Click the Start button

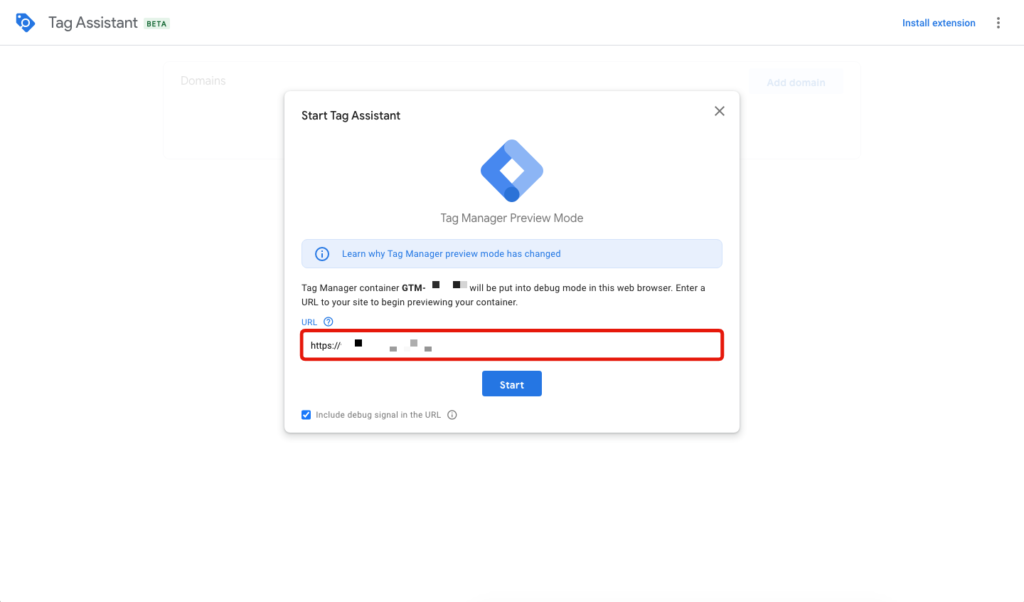(512, 384)
